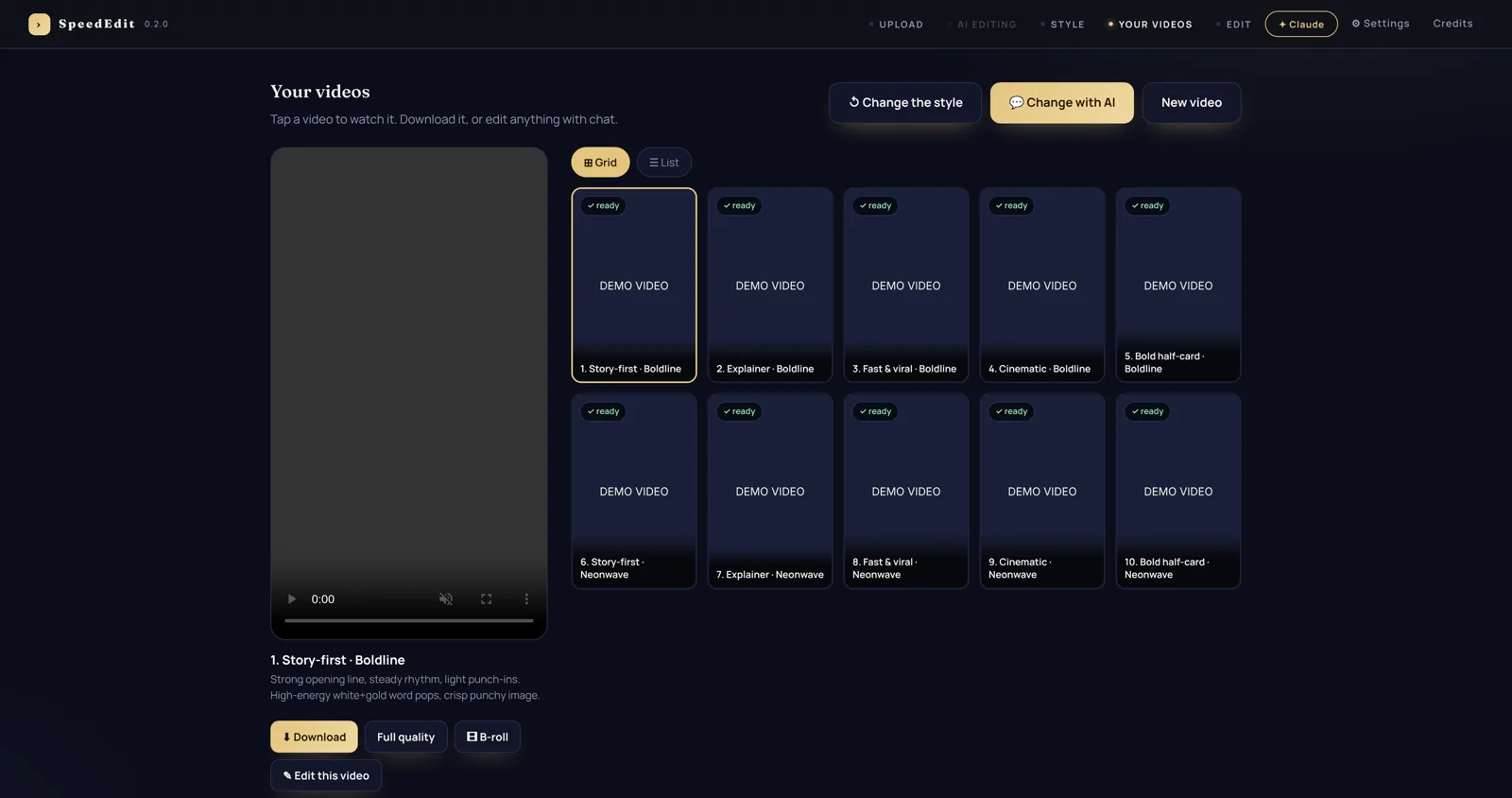The image size is (1512, 798).
Task: Open the AI Editing step
Action: coord(982,25)
